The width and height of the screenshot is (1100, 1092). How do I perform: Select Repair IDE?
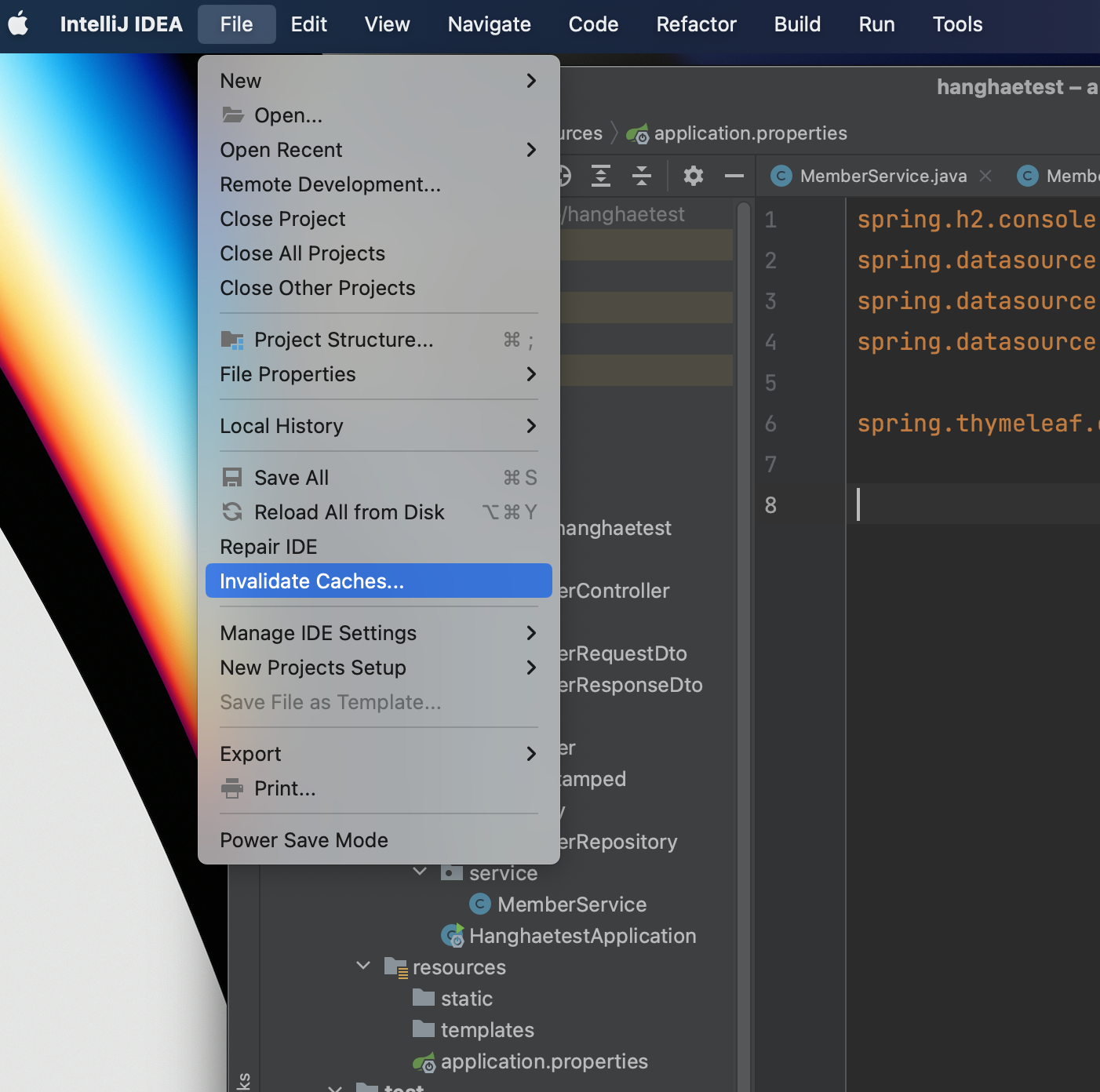(379, 547)
